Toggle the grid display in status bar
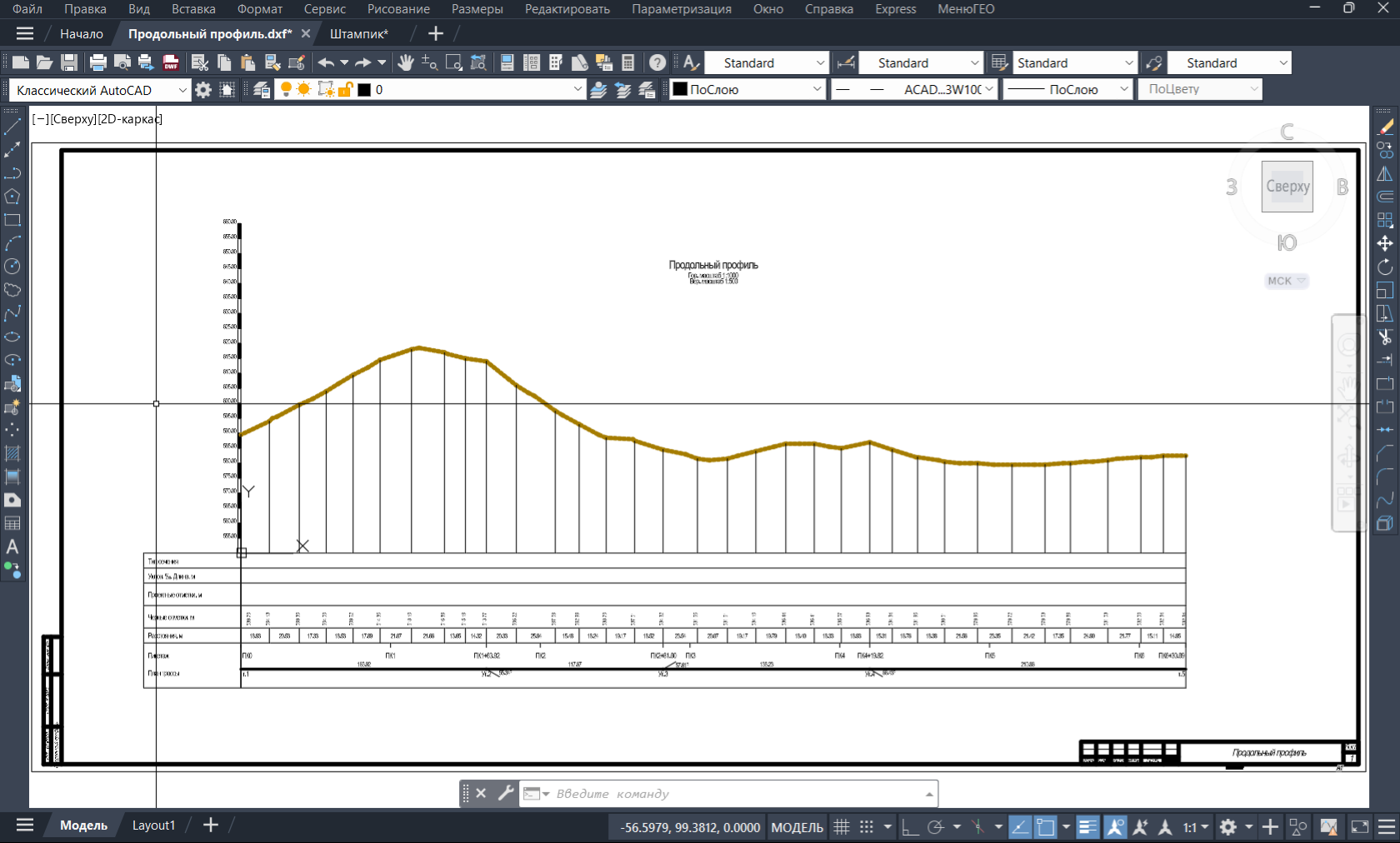The height and width of the screenshot is (843, 1400). click(x=842, y=827)
